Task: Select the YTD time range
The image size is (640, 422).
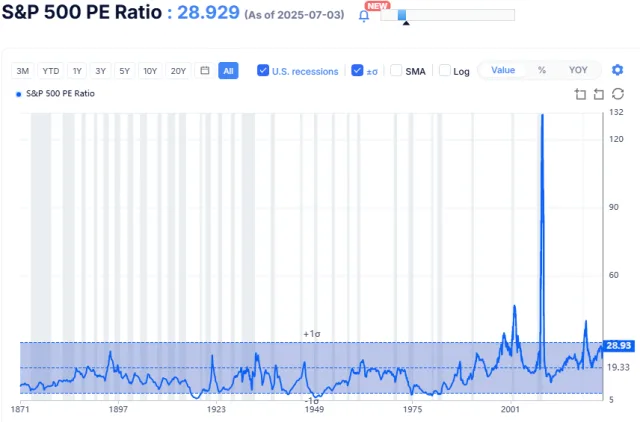Action: pyautogui.click(x=51, y=71)
